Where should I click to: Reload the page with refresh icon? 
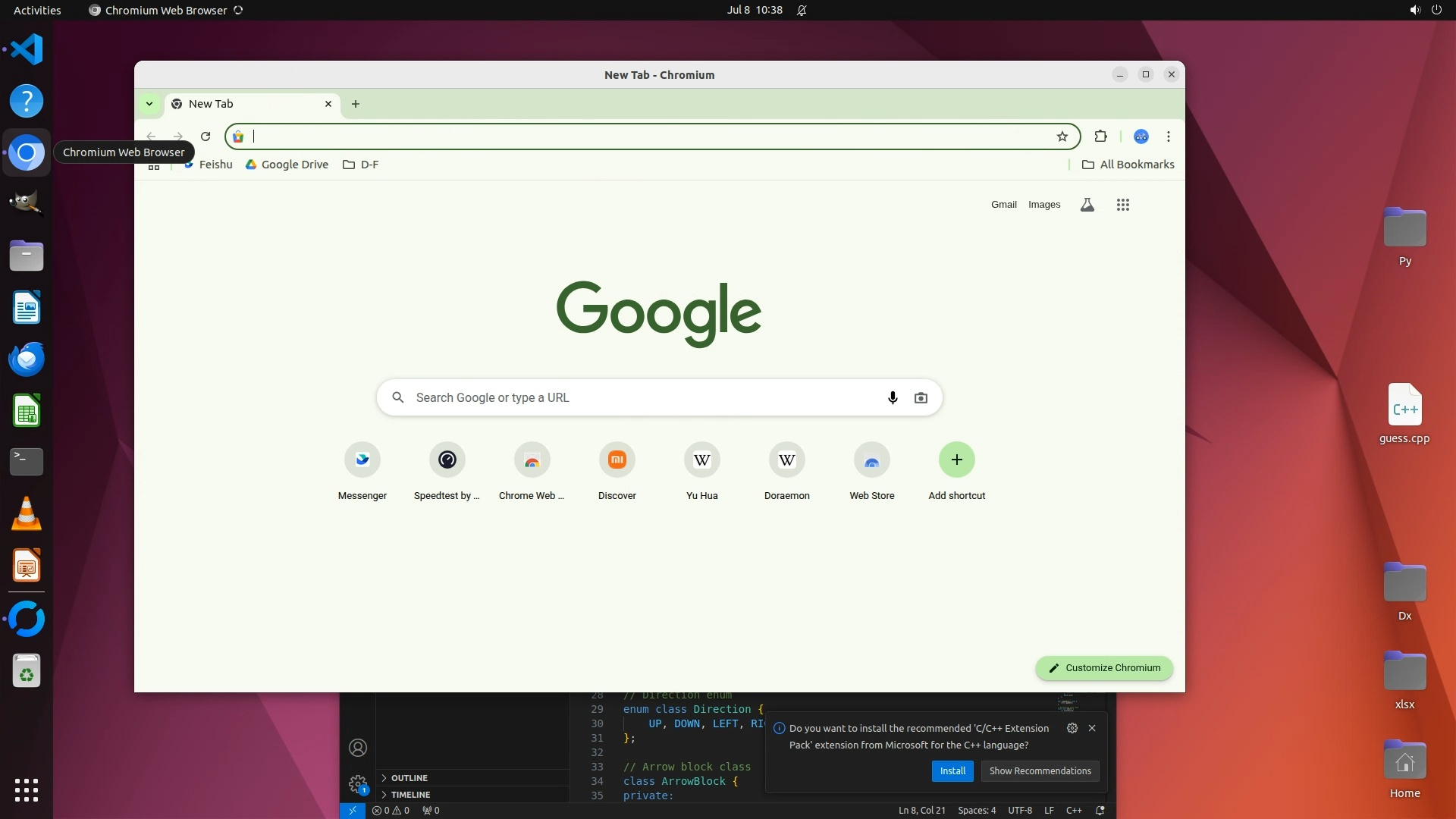pyautogui.click(x=206, y=136)
